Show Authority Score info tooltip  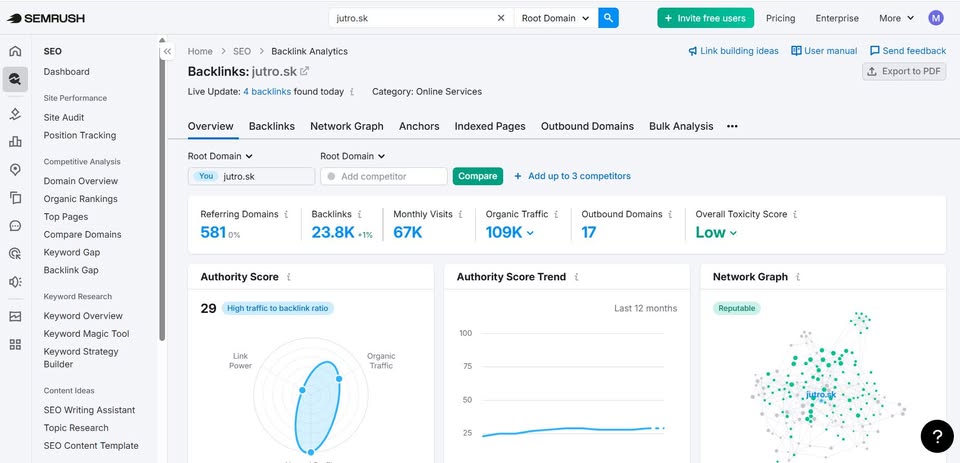288,277
